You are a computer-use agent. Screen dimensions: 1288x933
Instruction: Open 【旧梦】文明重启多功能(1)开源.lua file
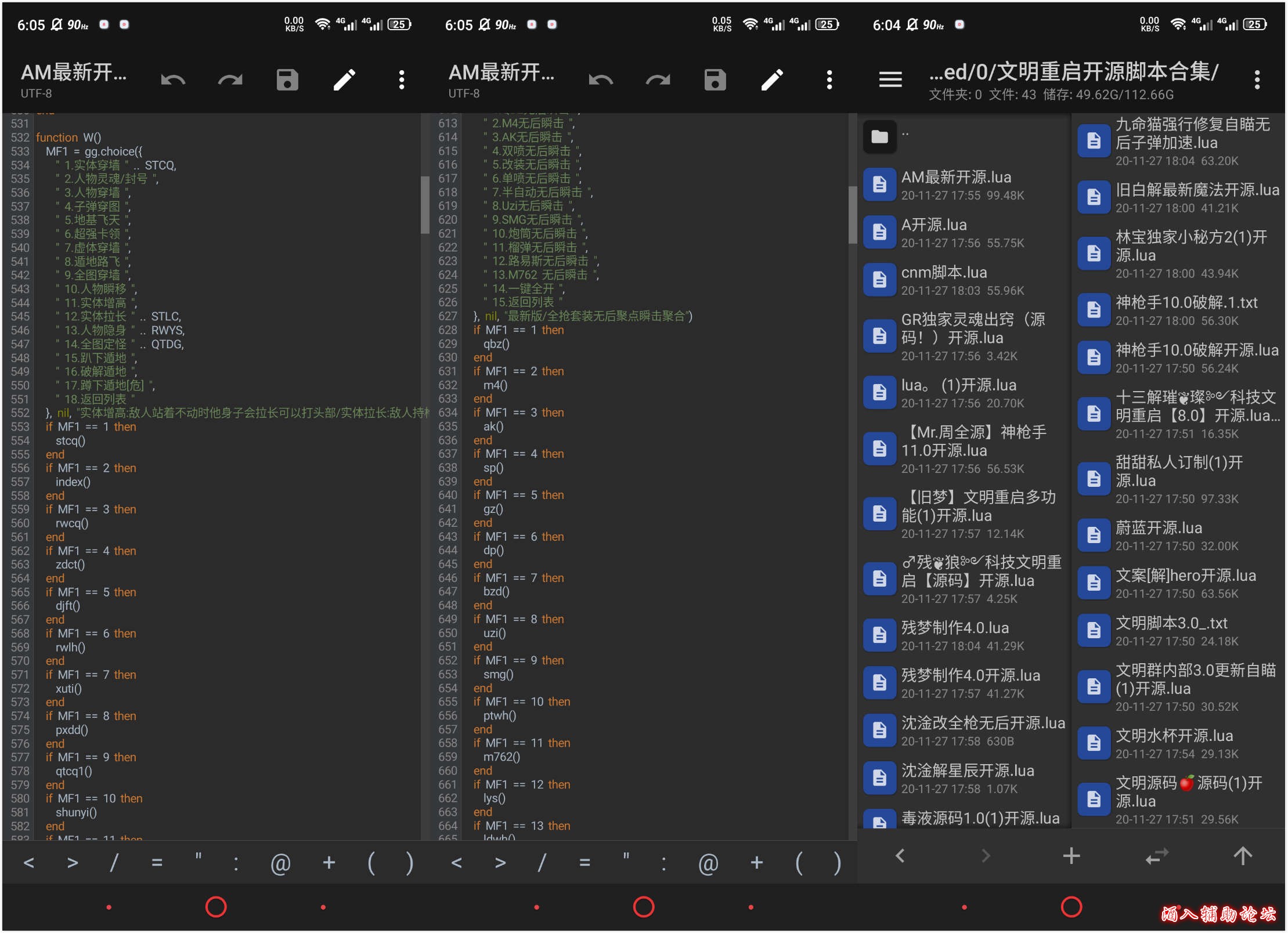[964, 514]
